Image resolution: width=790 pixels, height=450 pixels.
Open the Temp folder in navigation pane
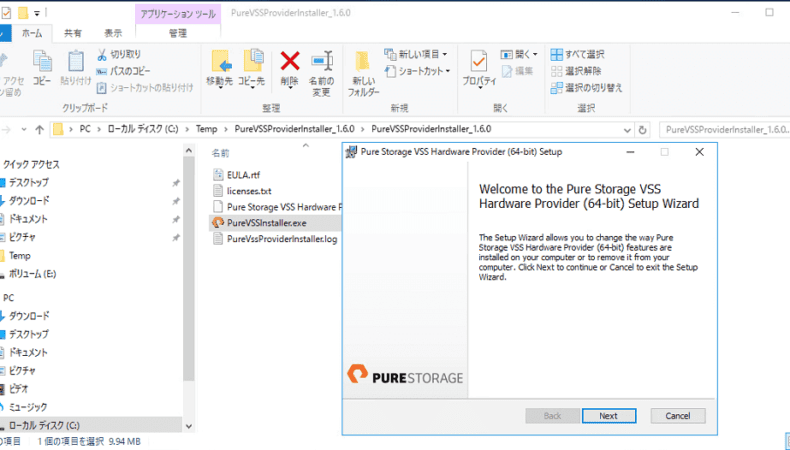click(x=20, y=255)
